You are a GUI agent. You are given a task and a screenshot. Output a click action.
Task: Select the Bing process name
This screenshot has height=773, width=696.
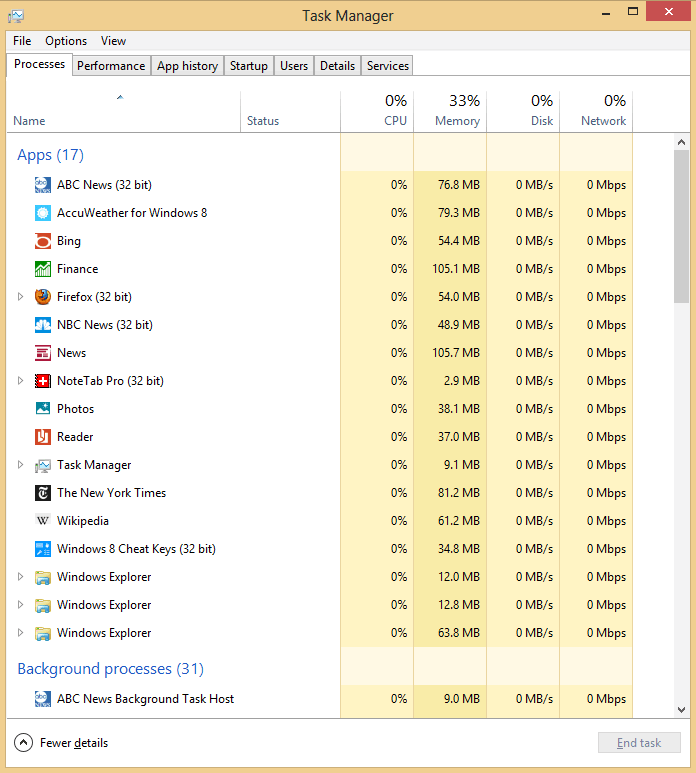point(69,241)
